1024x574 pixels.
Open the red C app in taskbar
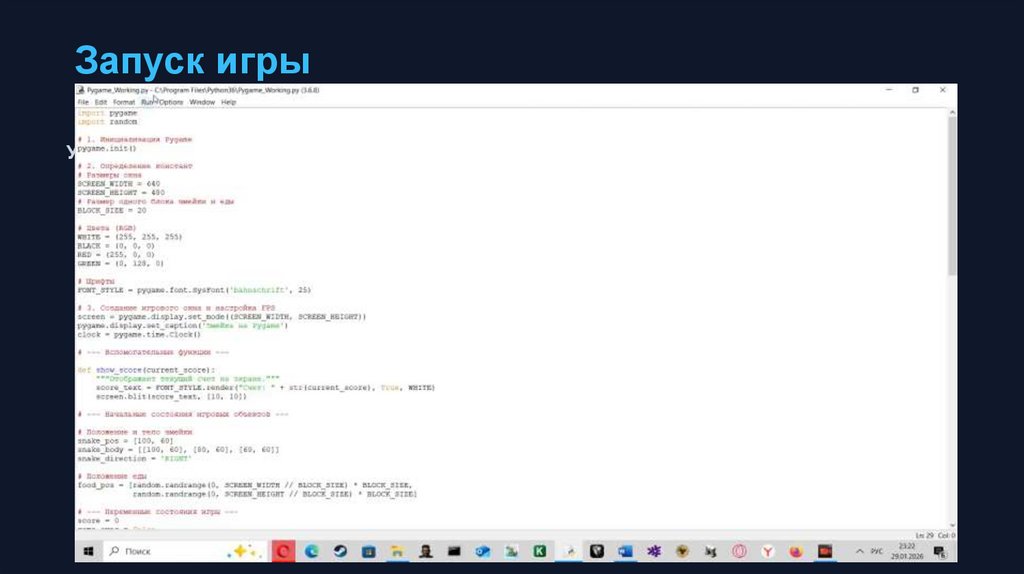click(x=283, y=551)
